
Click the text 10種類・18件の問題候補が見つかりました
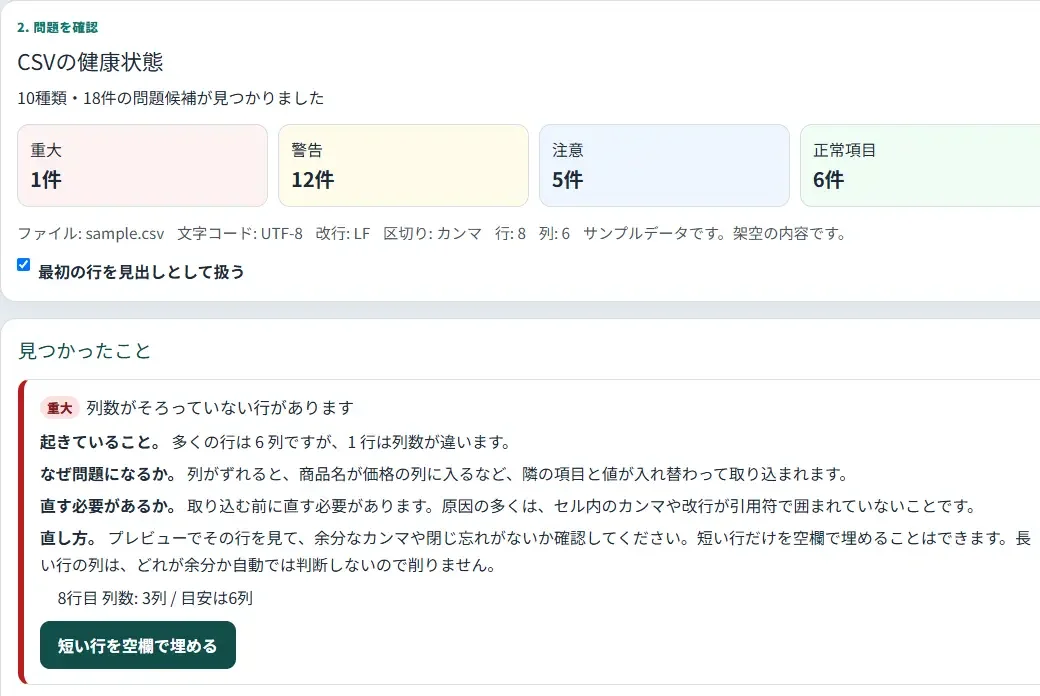170,98
